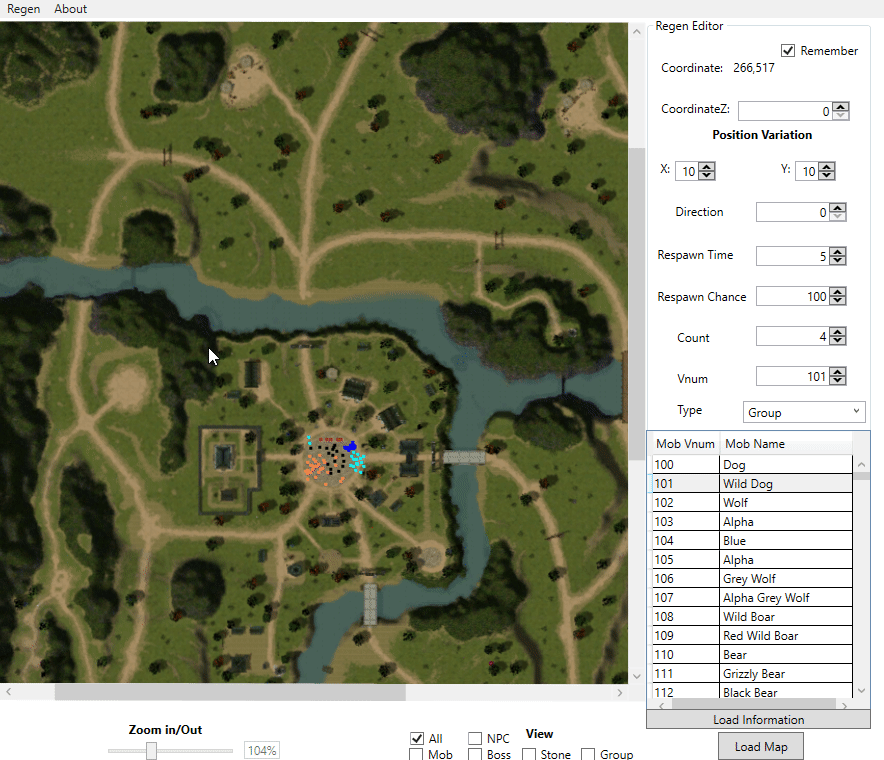Increase Position Variation X value
884x760 pixels.
(707, 166)
